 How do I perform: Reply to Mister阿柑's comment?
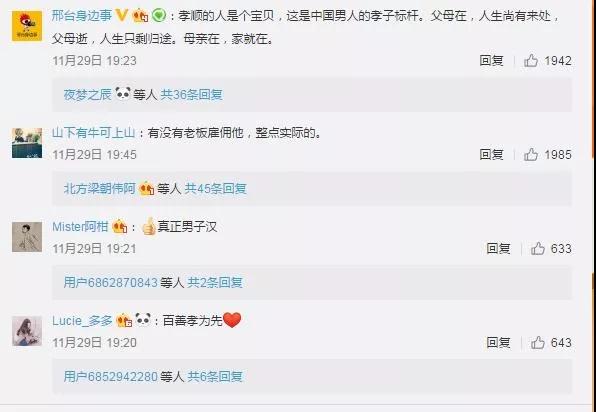coord(498,248)
